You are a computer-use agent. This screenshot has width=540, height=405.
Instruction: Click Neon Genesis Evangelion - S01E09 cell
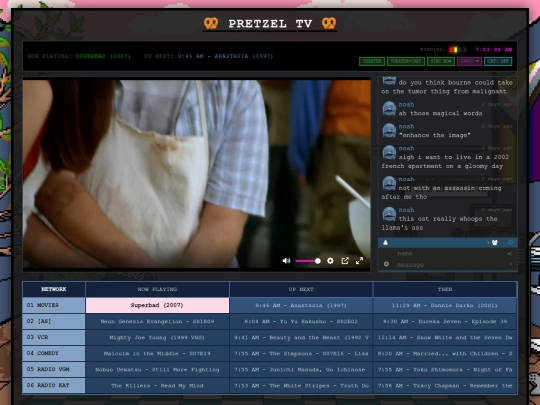tap(157, 321)
